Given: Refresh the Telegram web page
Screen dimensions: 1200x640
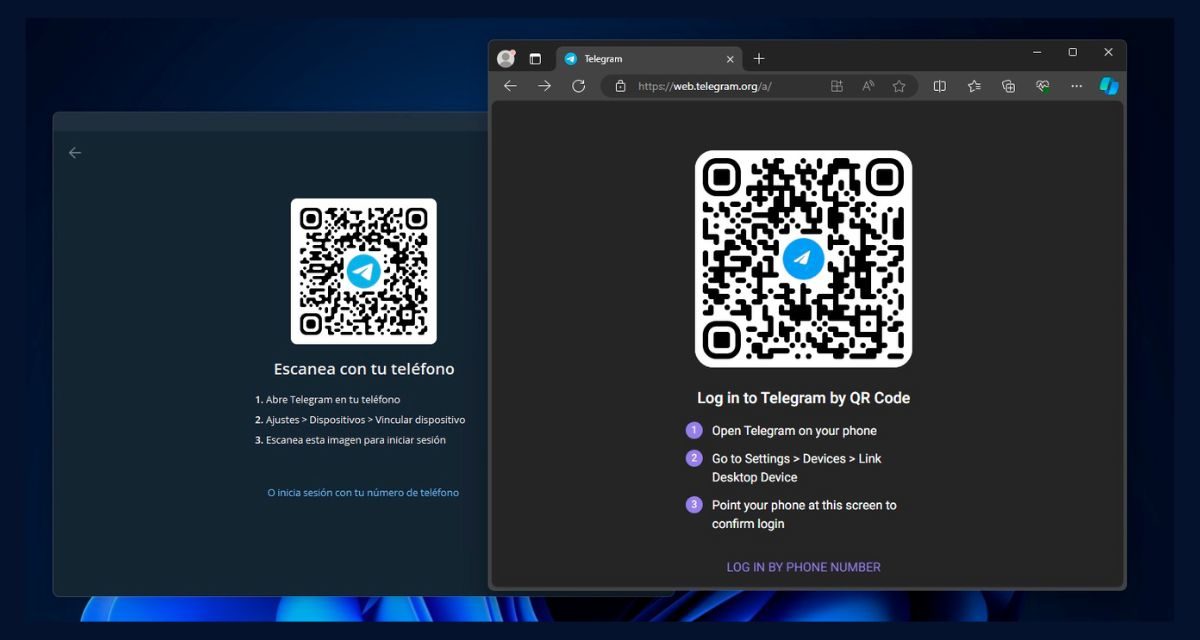Looking at the screenshot, I should pos(578,86).
